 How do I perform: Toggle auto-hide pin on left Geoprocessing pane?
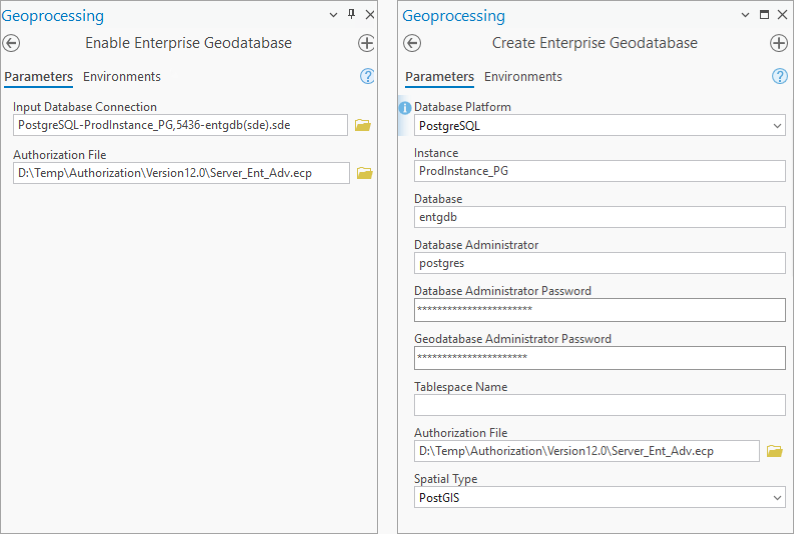(351, 14)
